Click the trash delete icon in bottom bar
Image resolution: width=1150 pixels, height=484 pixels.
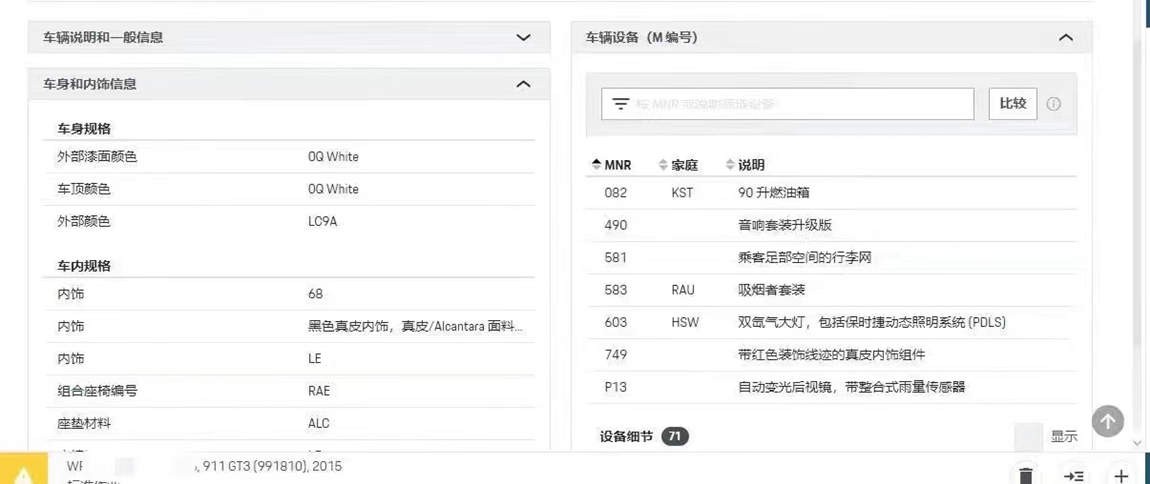point(1026,475)
